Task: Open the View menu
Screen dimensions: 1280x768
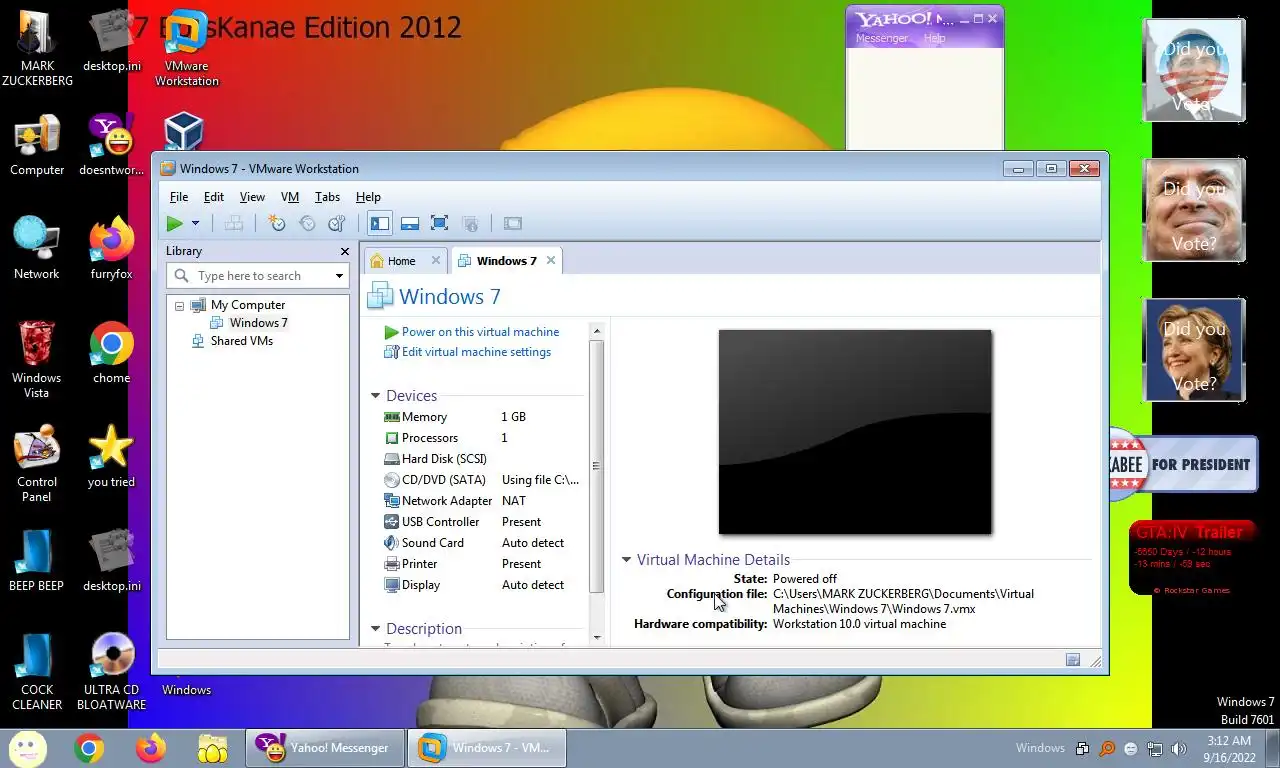Action: (x=252, y=197)
